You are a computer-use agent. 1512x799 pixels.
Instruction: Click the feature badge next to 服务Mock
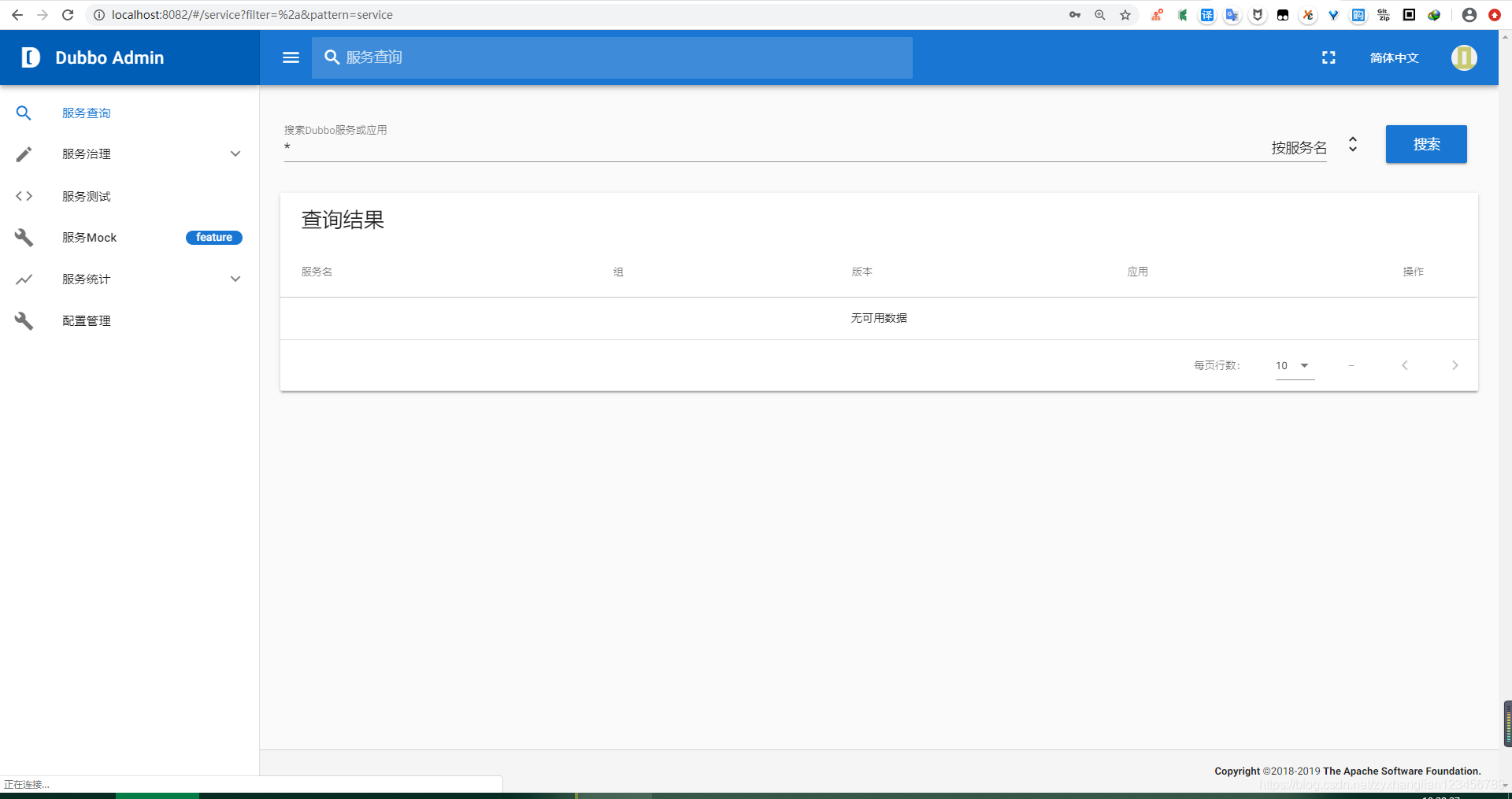pos(214,238)
